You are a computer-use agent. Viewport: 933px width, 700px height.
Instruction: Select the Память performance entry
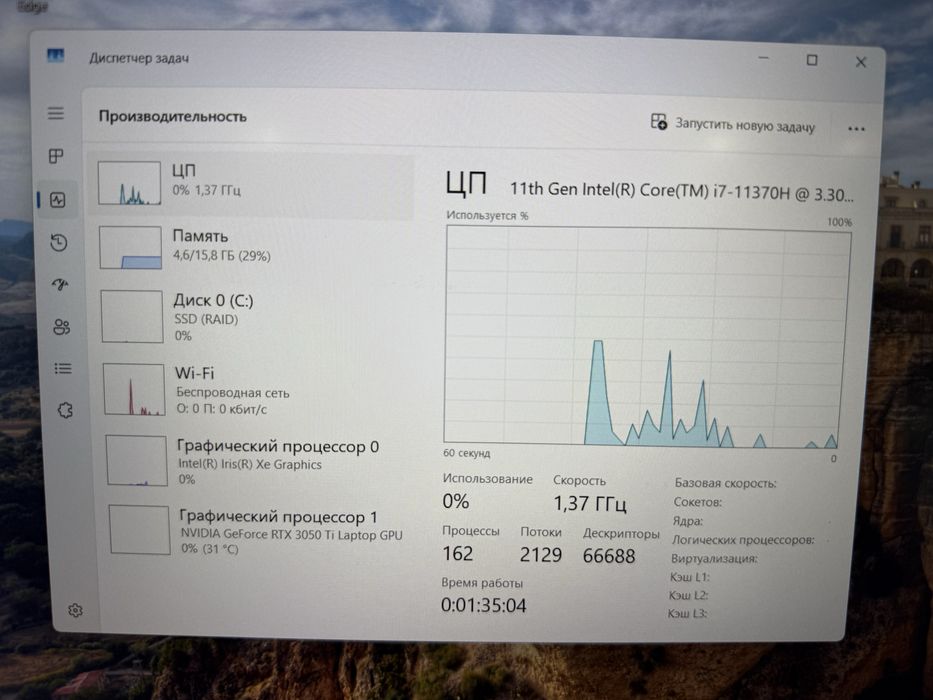click(253, 248)
